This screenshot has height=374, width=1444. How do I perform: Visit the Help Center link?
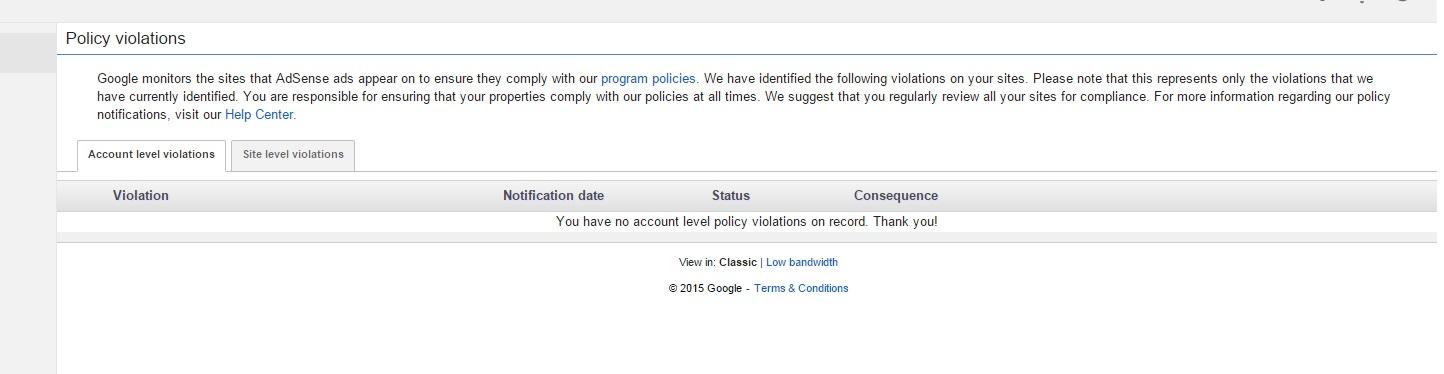coord(259,114)
